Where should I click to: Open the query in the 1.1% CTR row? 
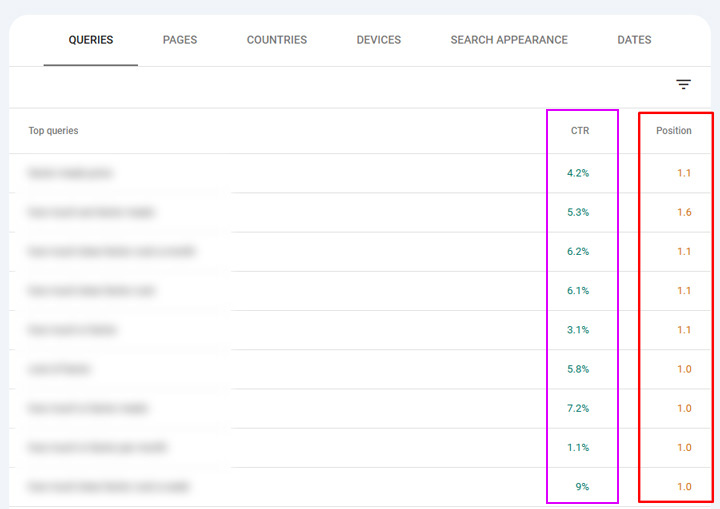point(97,447)
